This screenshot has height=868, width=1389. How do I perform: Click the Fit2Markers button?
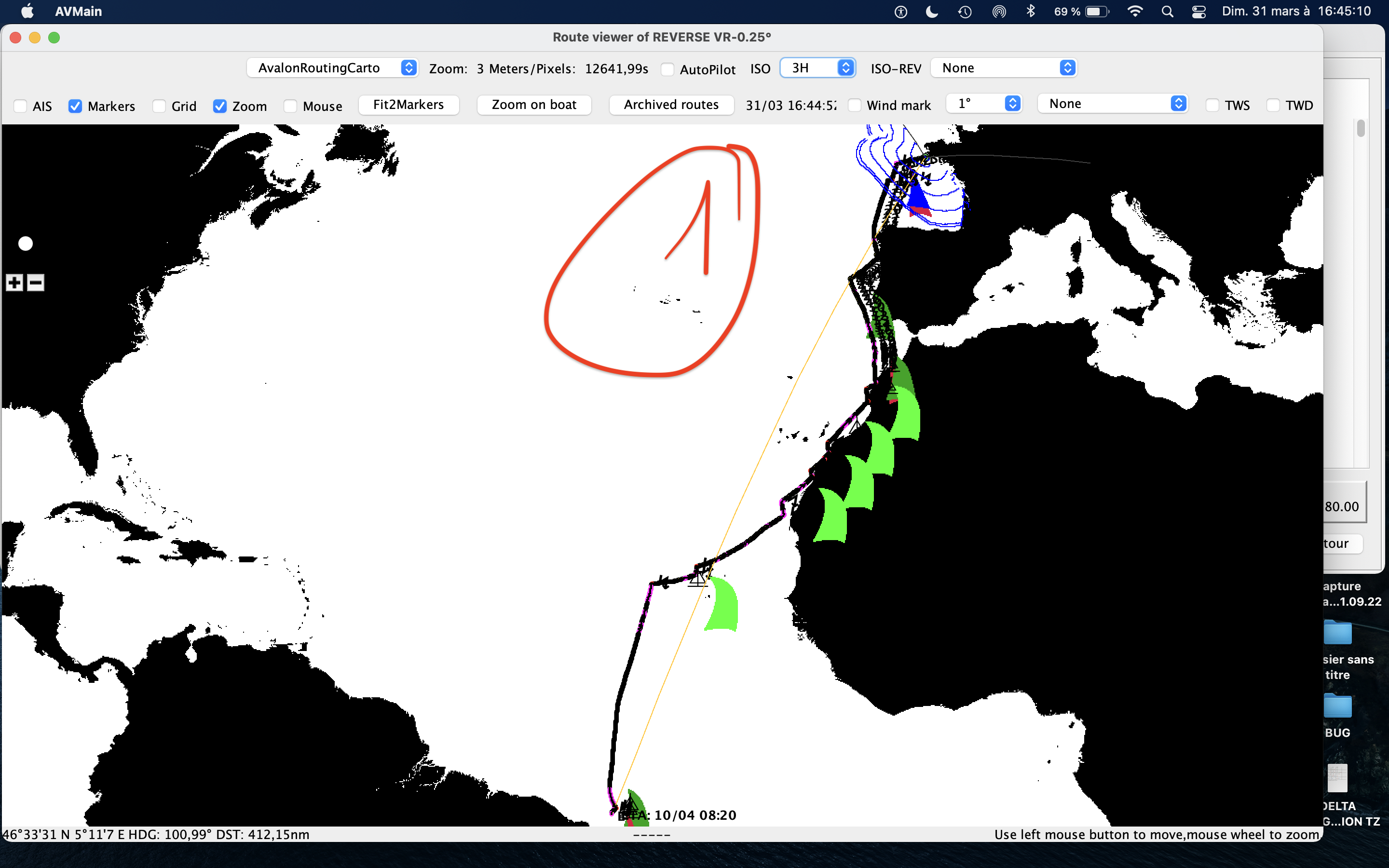(408, 105)
